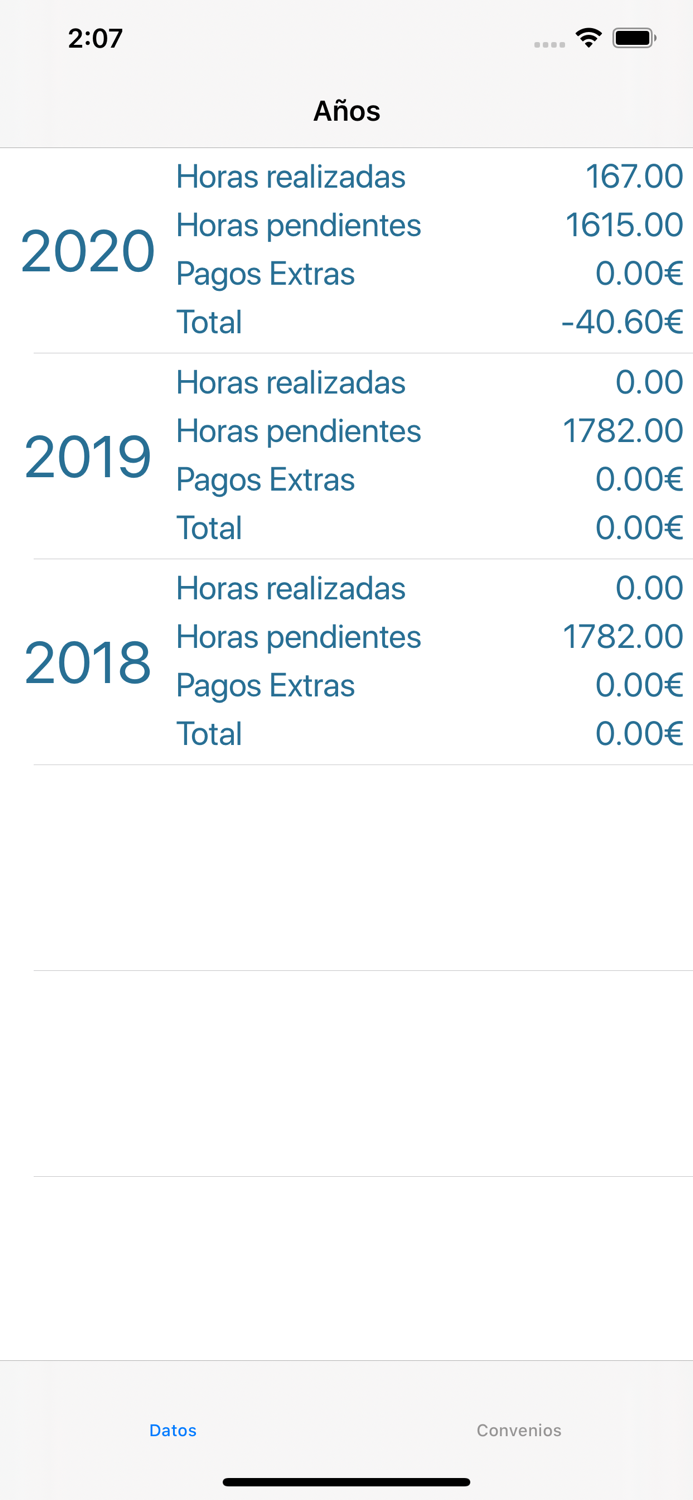Viewport: 693px width, 1500px height.
Task: Tap the home indicator bar at bottom
Action: 346,1482
